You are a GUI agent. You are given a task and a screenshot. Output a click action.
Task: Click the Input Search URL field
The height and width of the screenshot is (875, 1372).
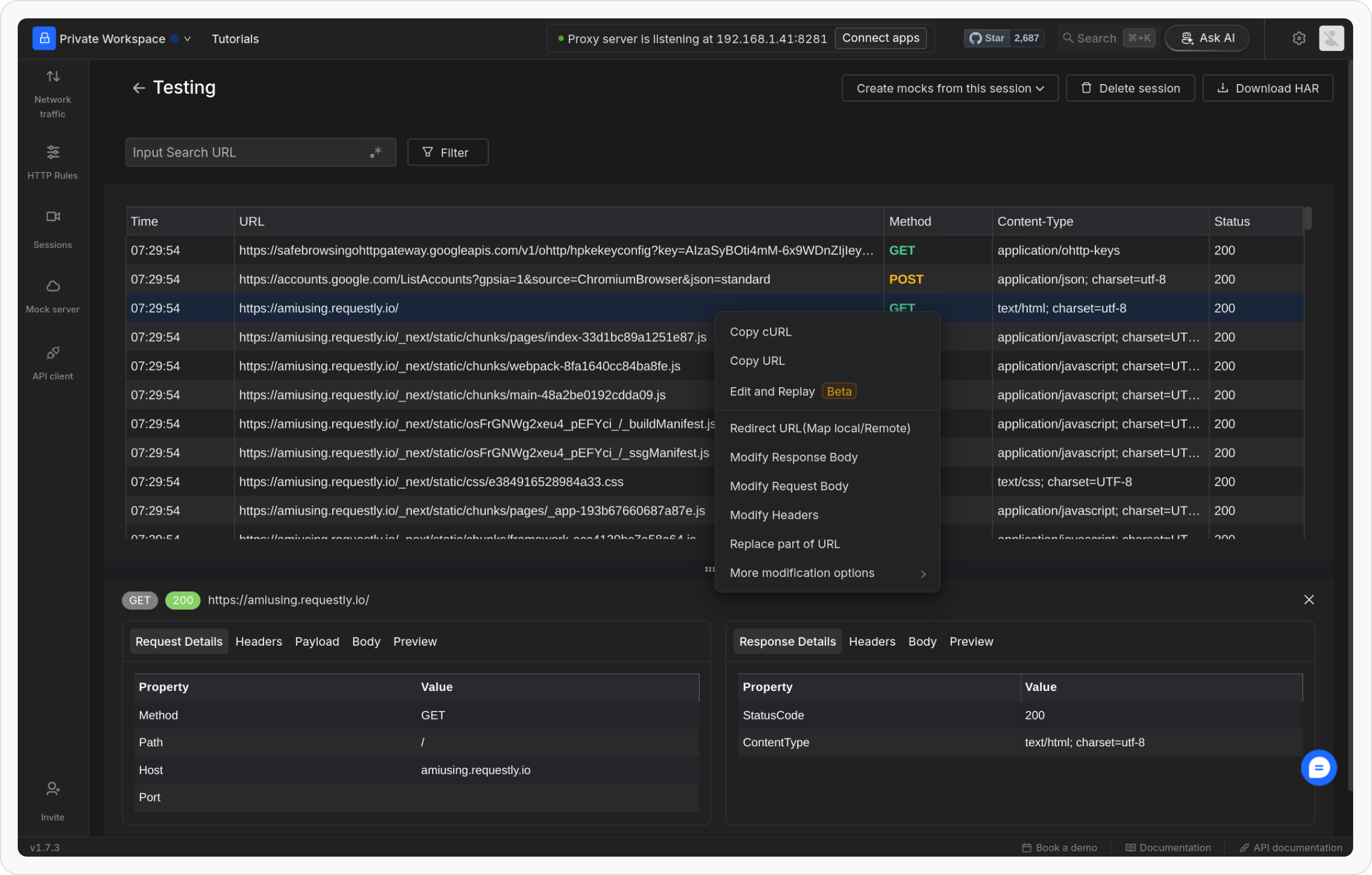click(x=246, y=153)
